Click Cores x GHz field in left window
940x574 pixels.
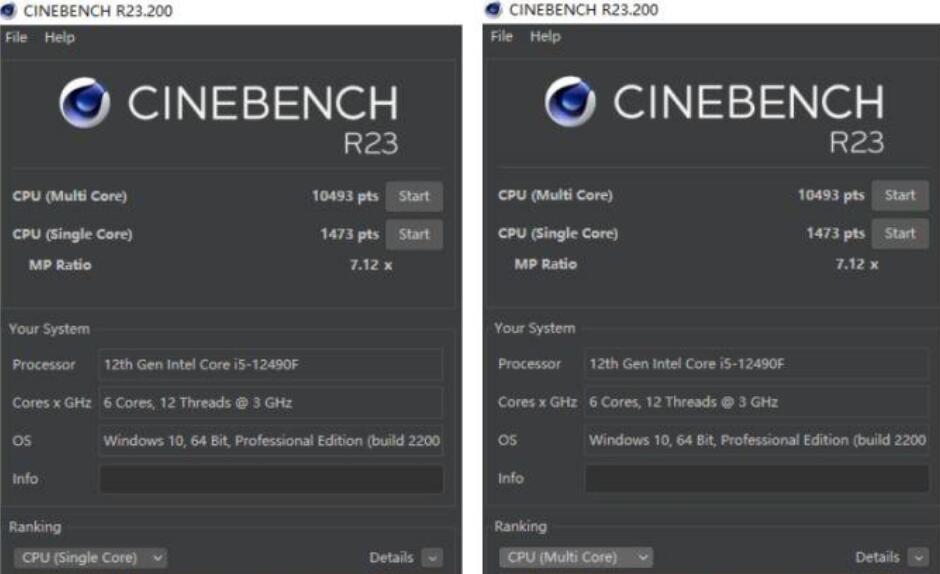point(271,402)
